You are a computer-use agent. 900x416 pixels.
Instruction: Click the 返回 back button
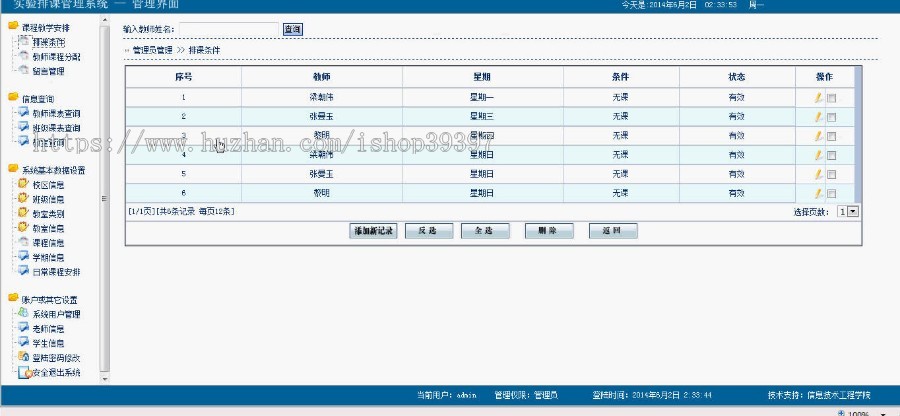tap(613, 231)
